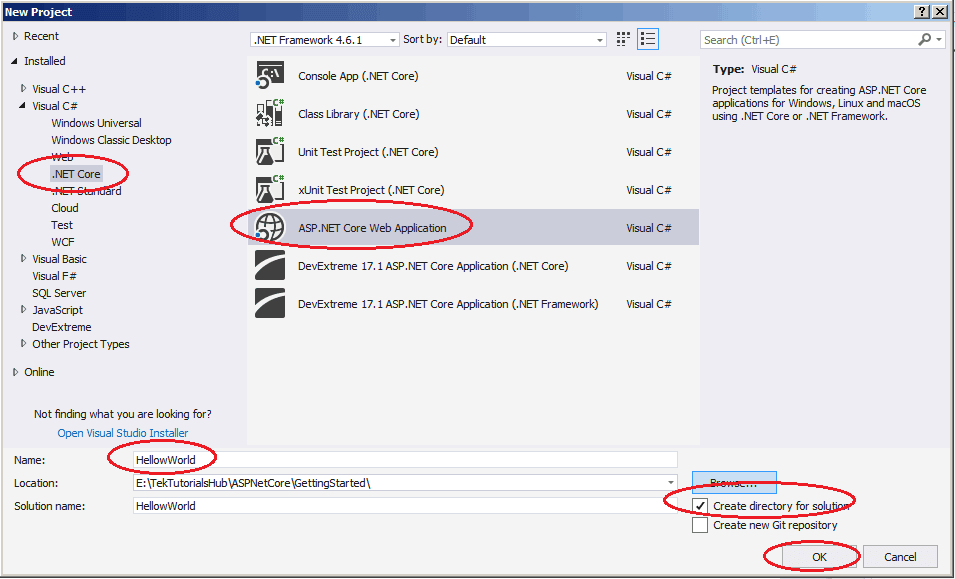Open the search options dropdown arrow
The image size is (955, 579).
coord(939,40)
